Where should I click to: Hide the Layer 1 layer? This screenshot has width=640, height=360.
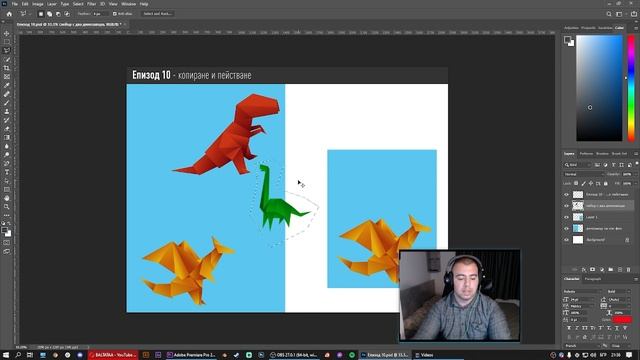pos(566,217)
